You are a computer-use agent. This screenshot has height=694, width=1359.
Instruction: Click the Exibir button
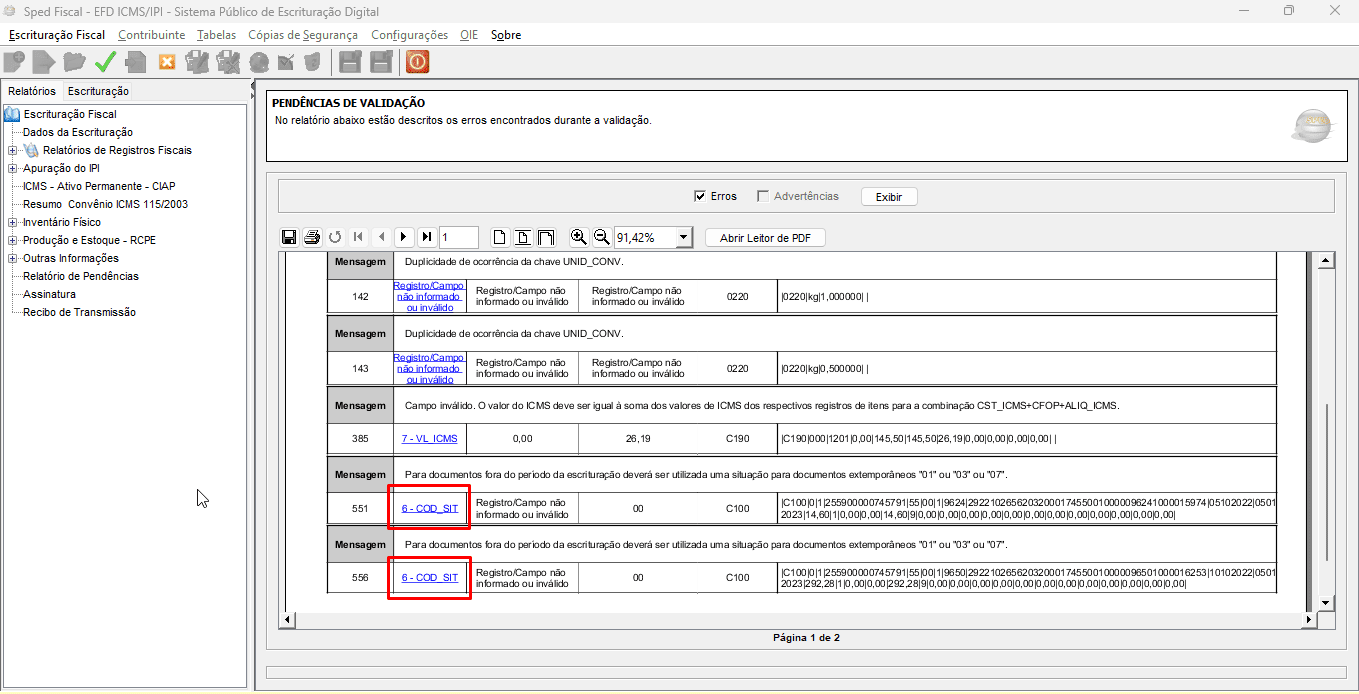click(x=888, y=197)
